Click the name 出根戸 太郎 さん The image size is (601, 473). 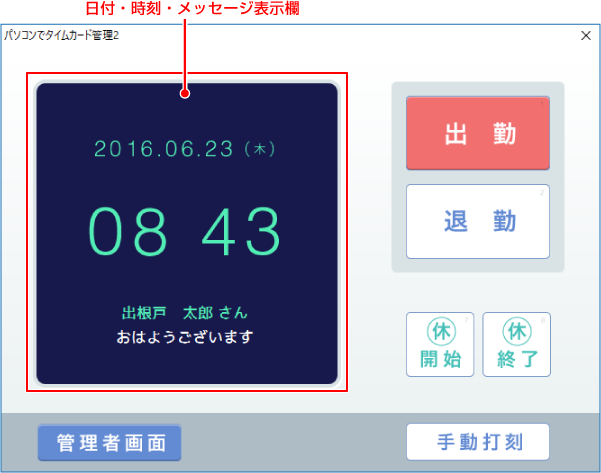185,313
